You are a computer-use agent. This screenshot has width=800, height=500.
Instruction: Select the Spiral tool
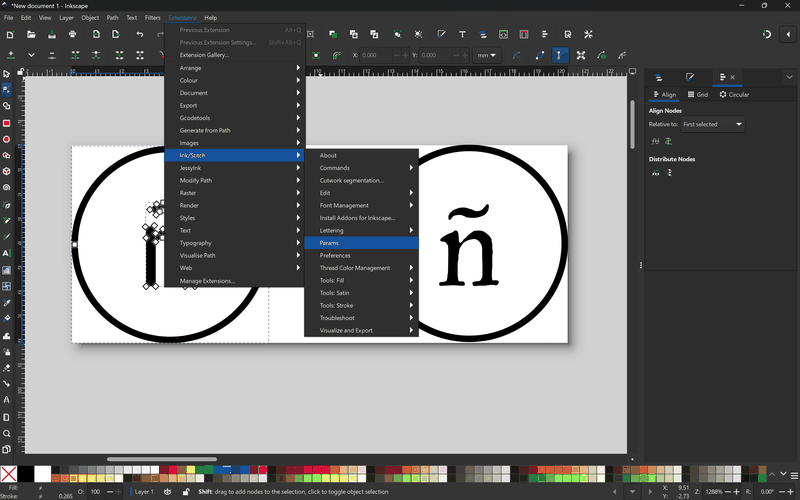click(x=6, y=187)
